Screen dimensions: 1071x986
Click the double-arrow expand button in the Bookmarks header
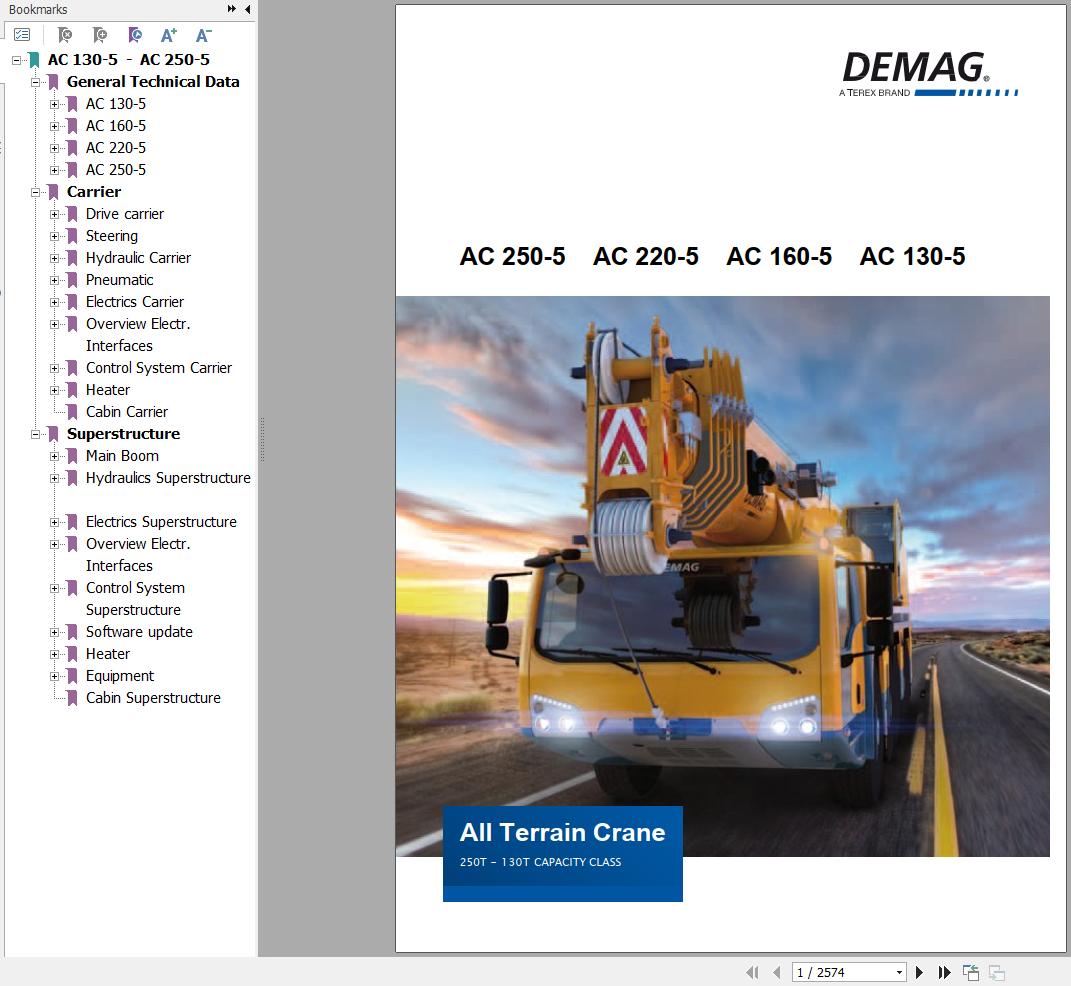pos(232,9)
